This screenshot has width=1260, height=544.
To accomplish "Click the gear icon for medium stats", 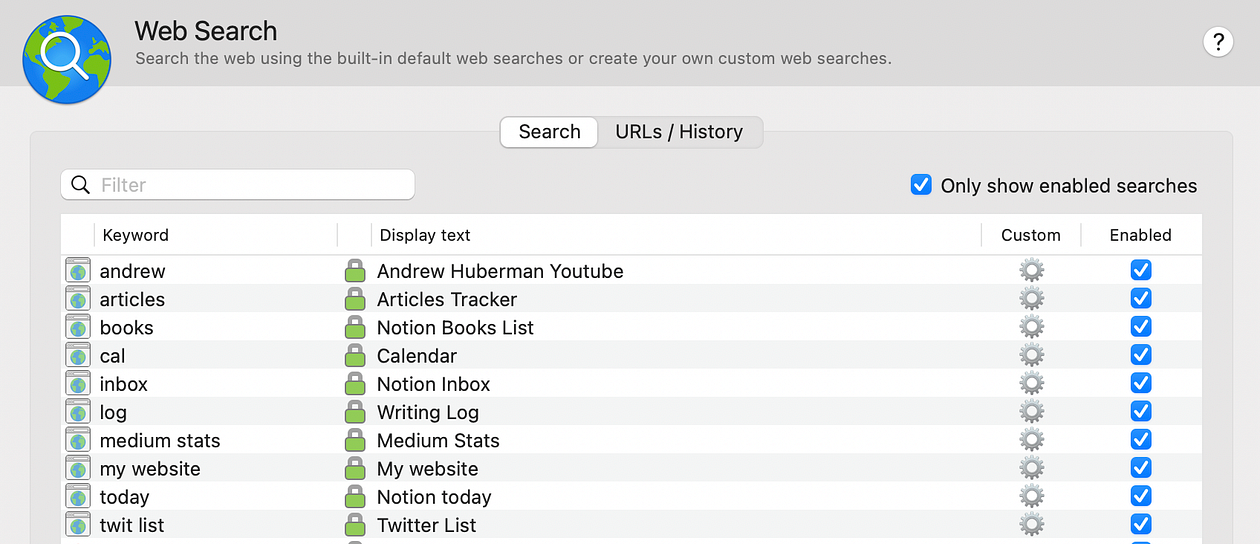I will click(x=1031, y=440).
